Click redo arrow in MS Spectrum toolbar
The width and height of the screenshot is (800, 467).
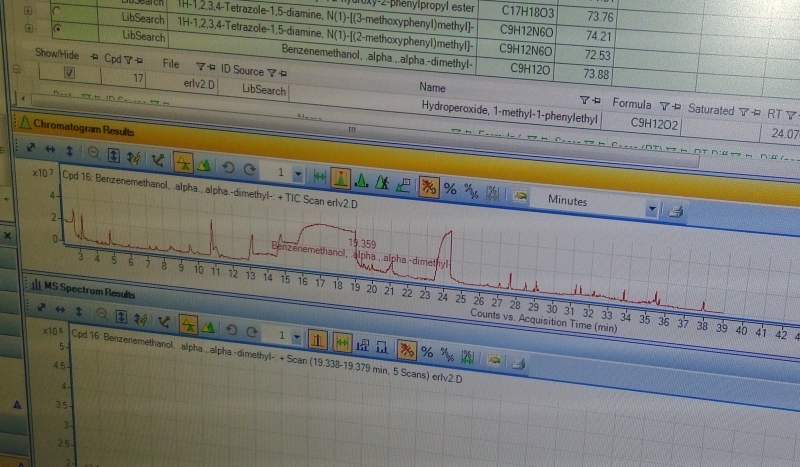(x=252, y=332)
